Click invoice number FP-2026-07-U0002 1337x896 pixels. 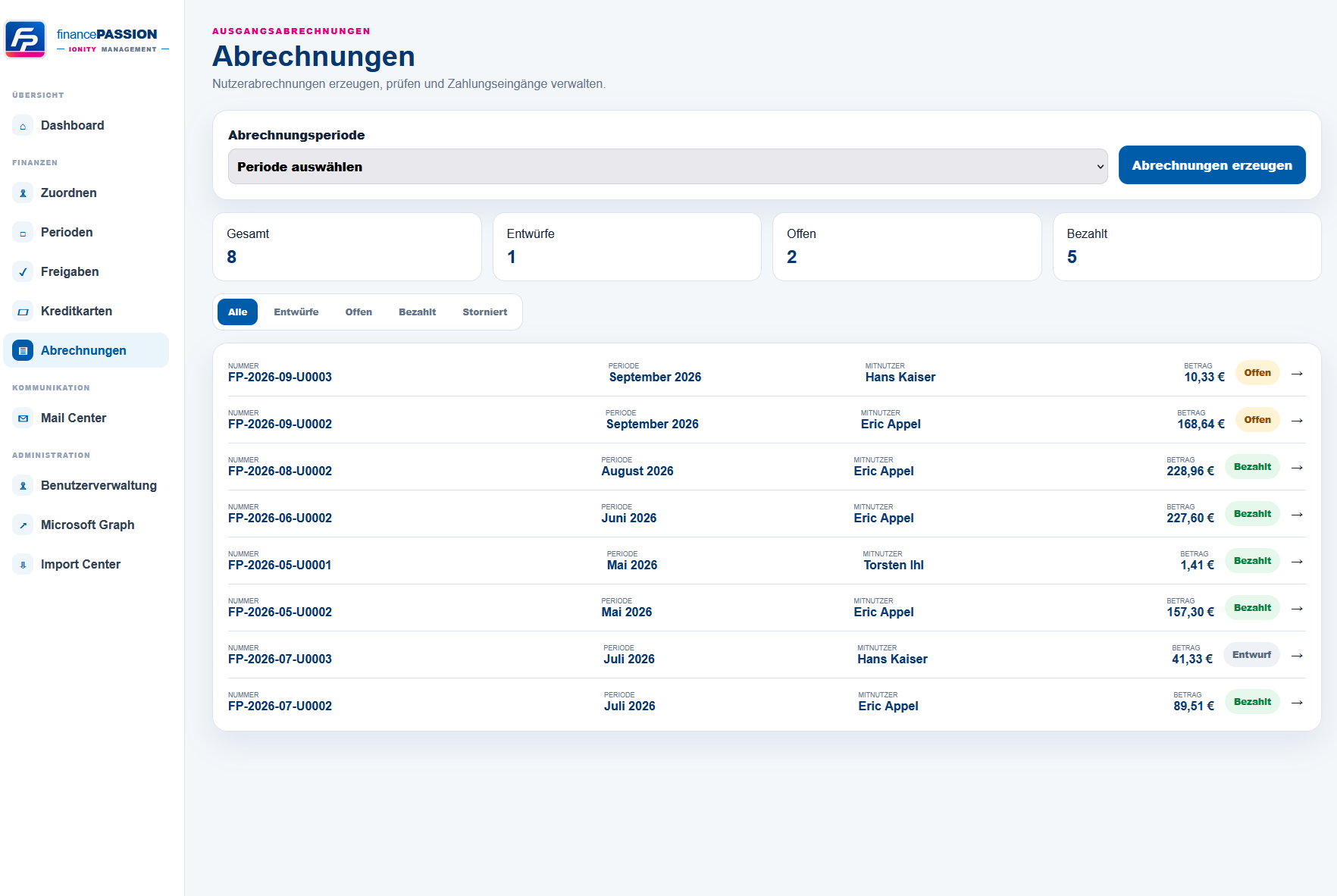(280, 706)
